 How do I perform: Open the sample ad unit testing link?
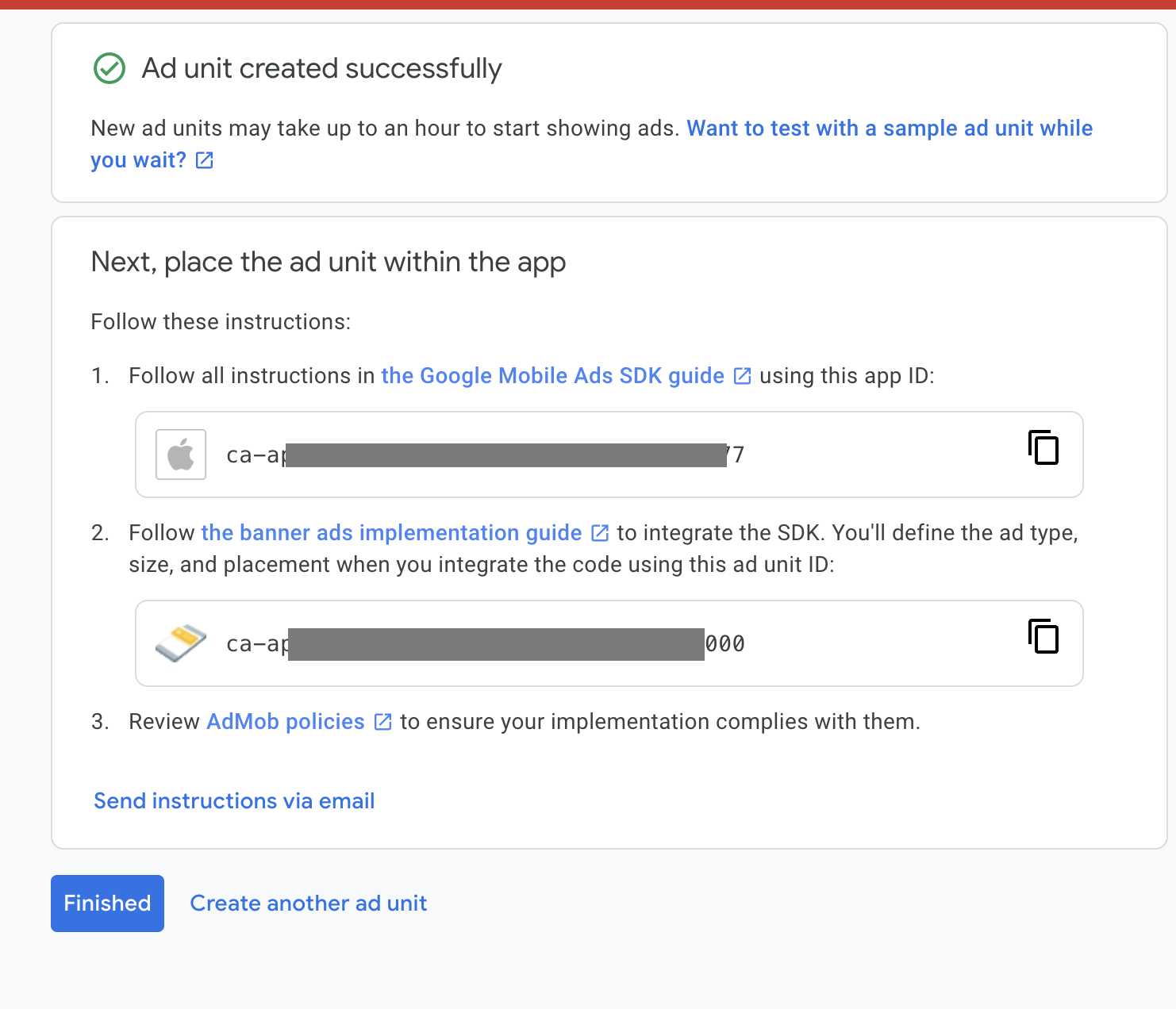coord(889,129)
